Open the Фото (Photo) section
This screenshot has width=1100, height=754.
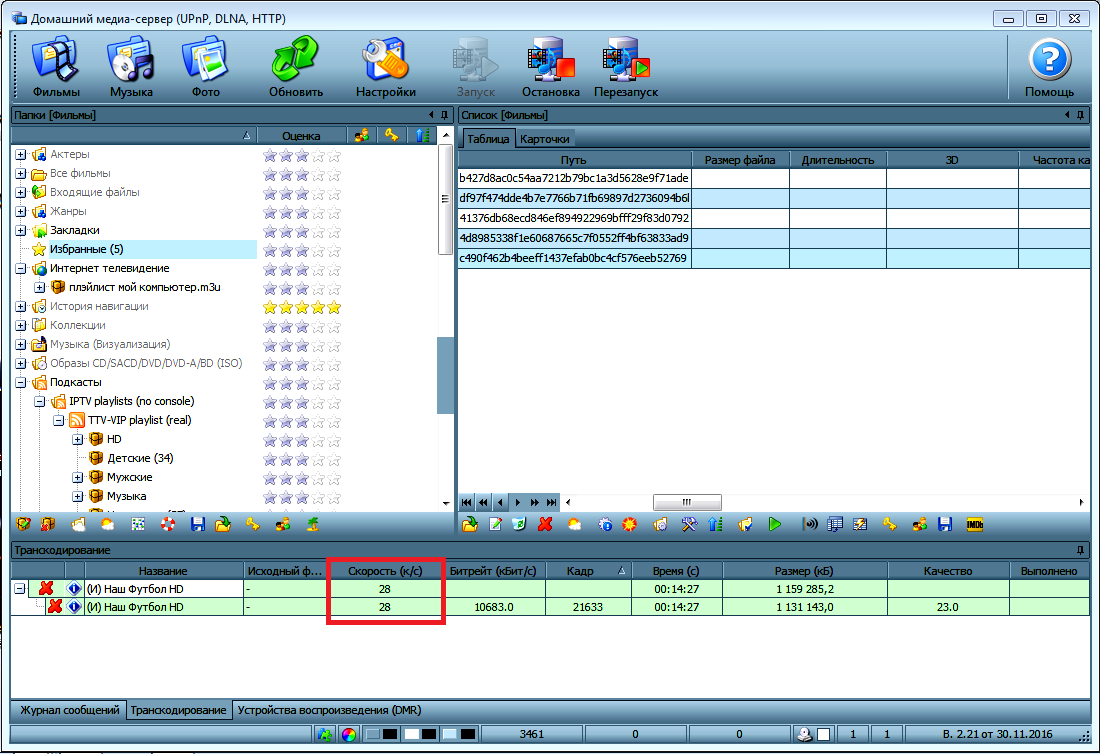point(205,66)
